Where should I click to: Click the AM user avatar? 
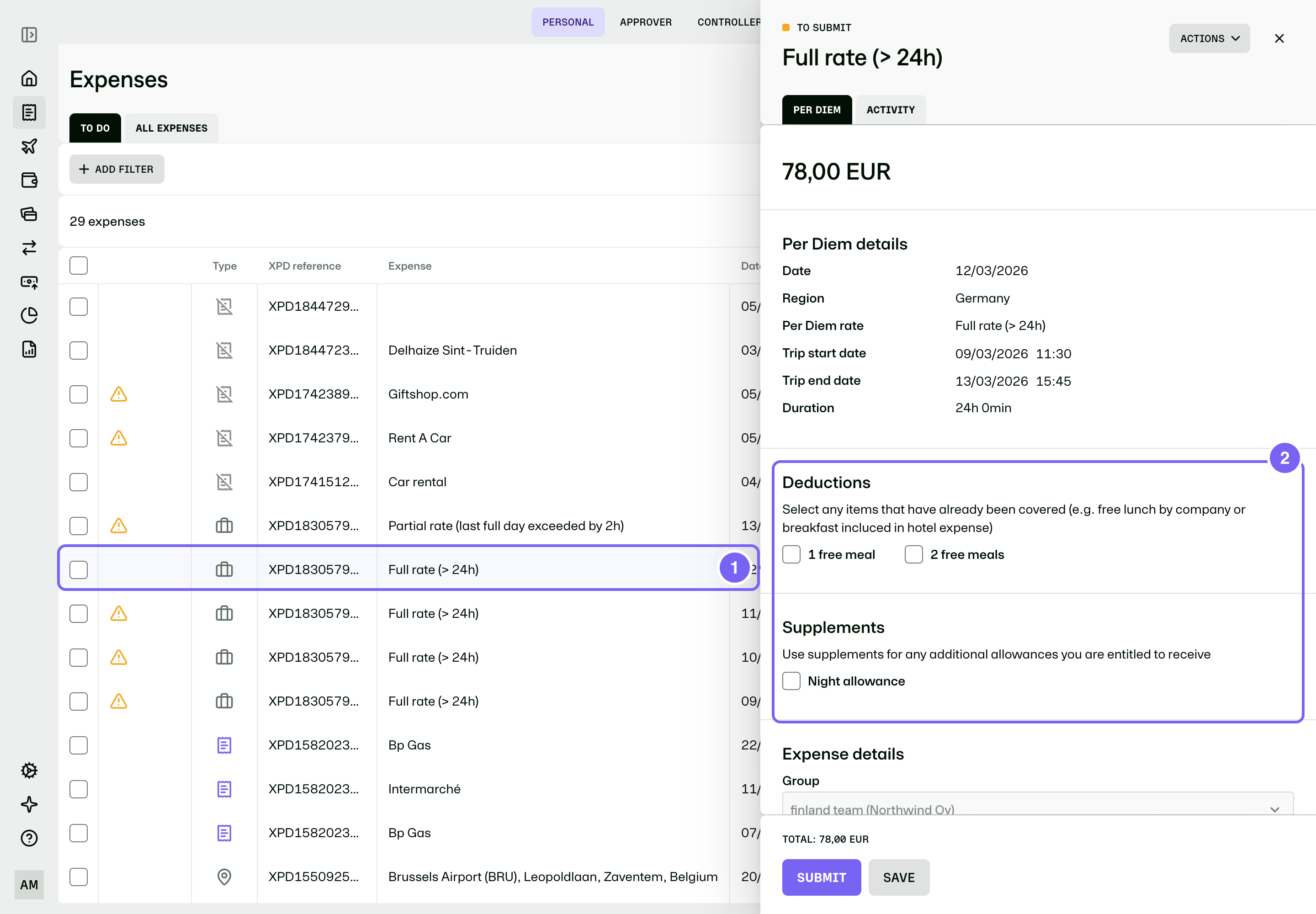(29, 885)
